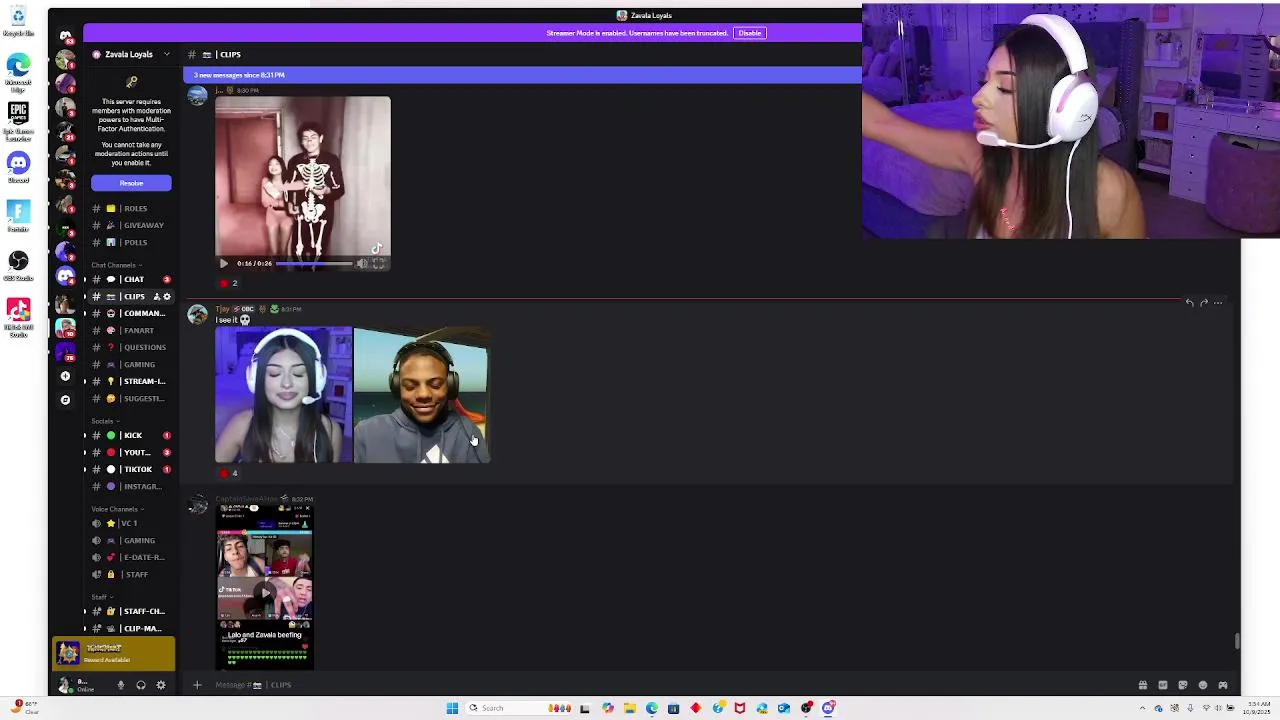The height and width of the screenshot is (720, 1280).
Task: Open the Recycle Bin on the desktop
Action: (18, 21)
